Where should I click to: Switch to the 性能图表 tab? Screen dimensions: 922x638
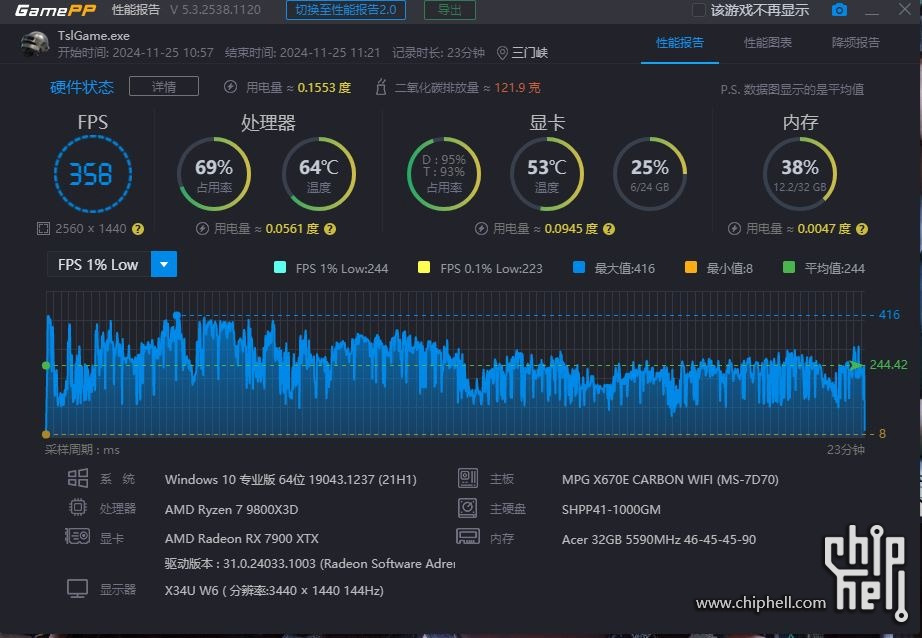point(768,43)
